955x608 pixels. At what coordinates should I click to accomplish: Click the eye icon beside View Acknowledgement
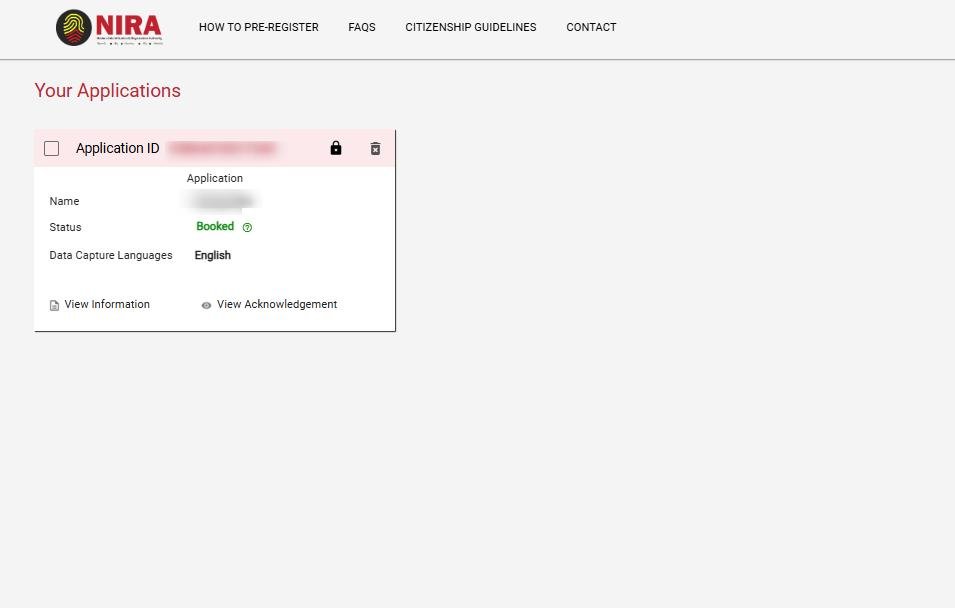pyautogui.click(x=206, y=305)
